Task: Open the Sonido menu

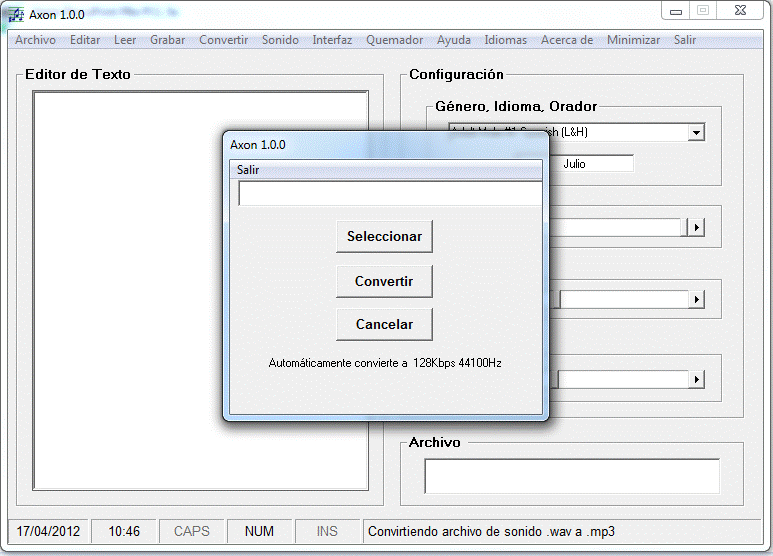Action: point(280,41)
